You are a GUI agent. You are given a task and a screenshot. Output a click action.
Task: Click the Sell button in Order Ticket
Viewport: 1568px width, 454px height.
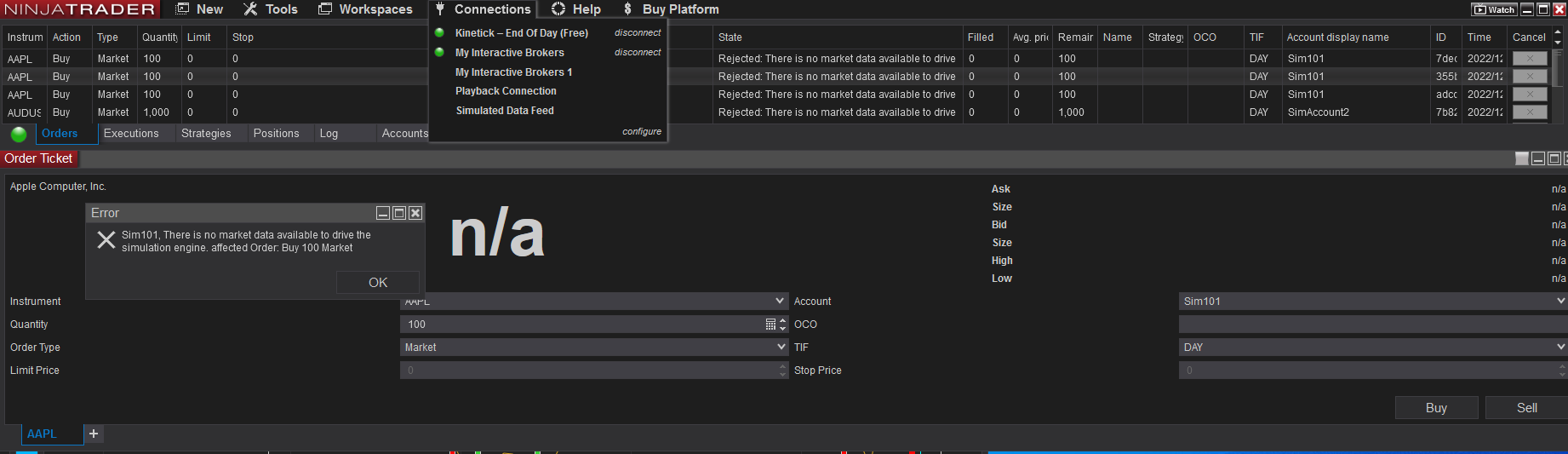point(1526,408)
